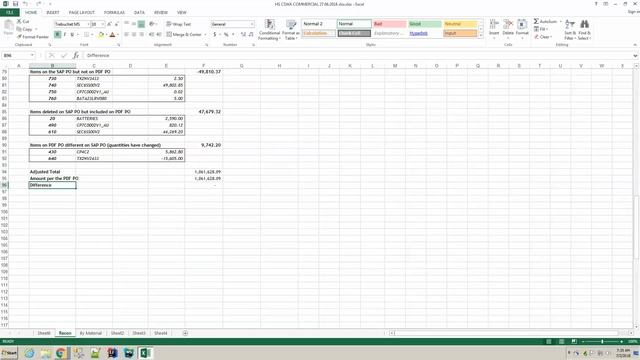Apply Accounting dollar format
The width and height of the screenshot is (640, 360).
[x=215, y=35]
